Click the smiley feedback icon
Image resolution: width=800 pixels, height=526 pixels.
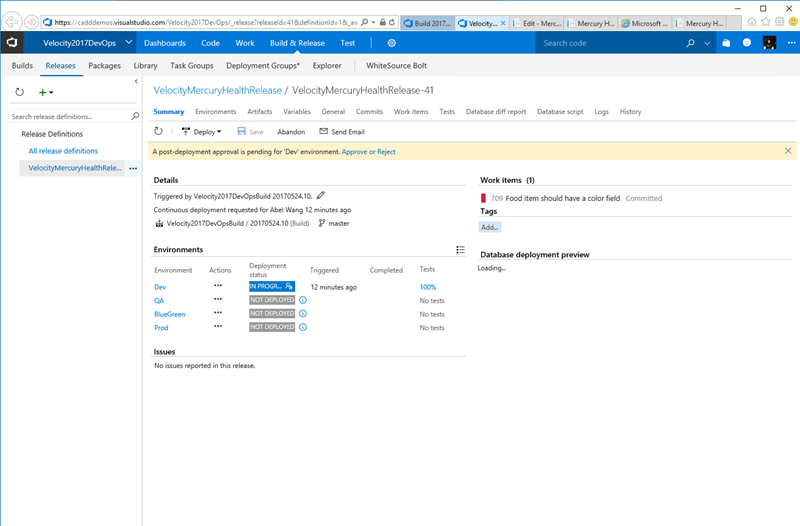point(747,43)
